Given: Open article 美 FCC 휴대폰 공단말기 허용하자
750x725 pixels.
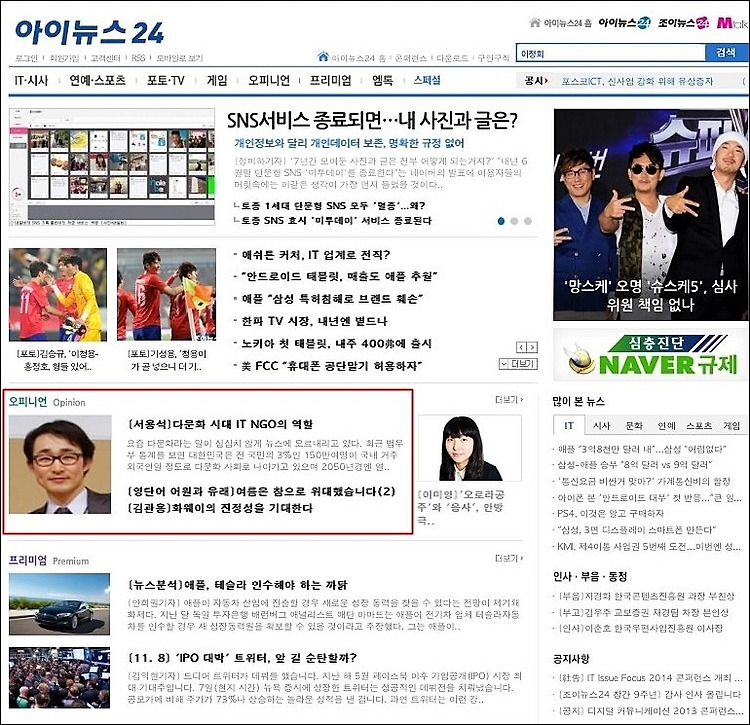Looking at the screenshot, I should (332, 366).
